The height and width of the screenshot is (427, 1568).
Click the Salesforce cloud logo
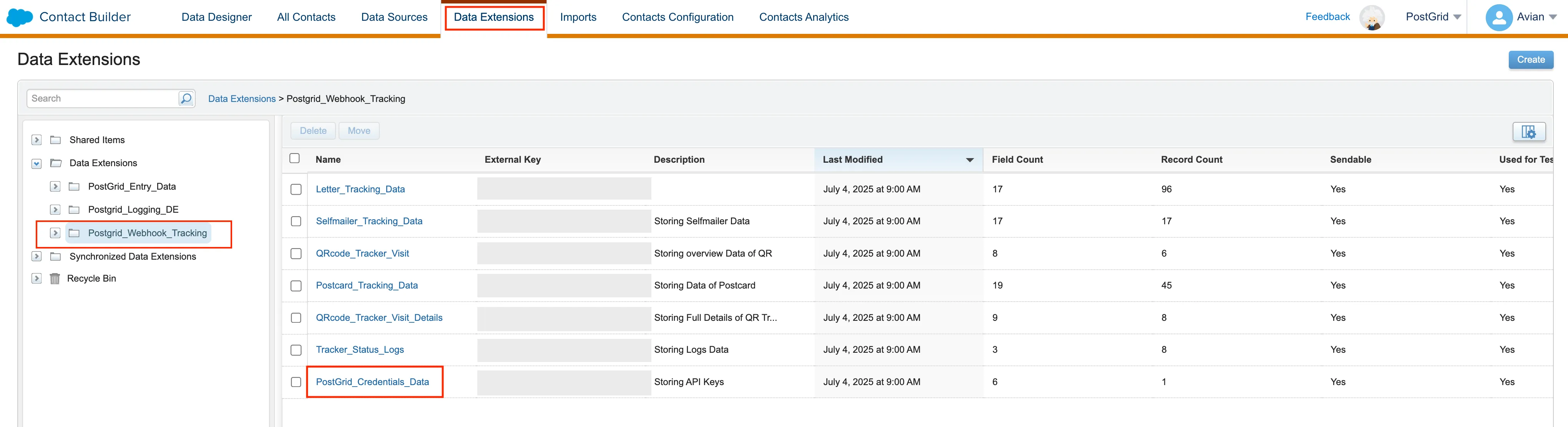pyautogui.click(x=19, y=17)
